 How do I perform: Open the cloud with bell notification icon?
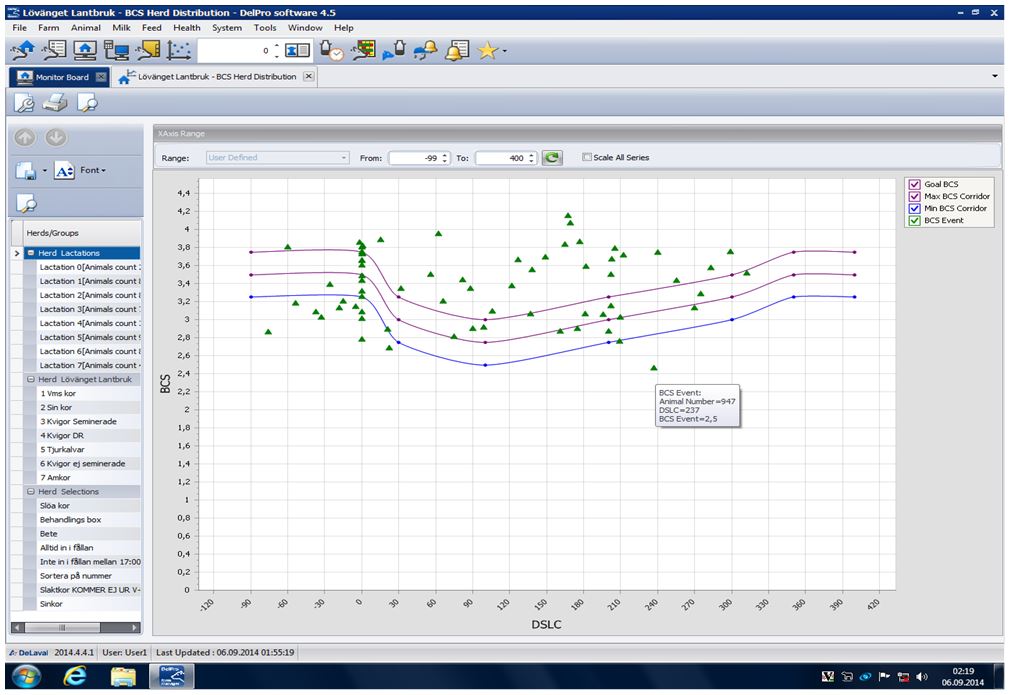(x=425, y=50)
